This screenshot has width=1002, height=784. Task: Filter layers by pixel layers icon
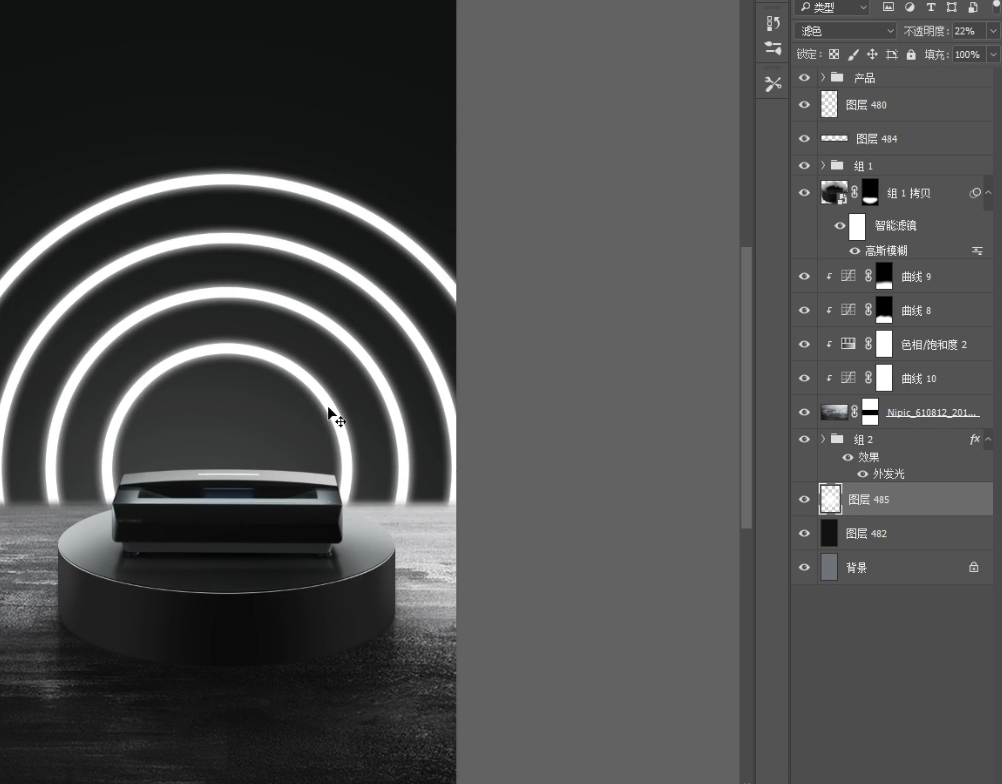tap(888, 7)
